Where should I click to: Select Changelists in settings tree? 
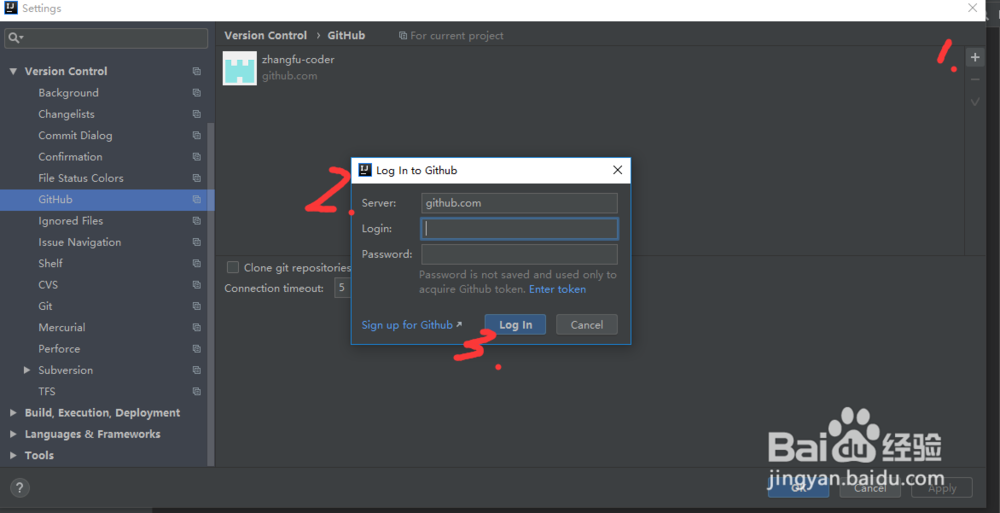click(66, 114)
